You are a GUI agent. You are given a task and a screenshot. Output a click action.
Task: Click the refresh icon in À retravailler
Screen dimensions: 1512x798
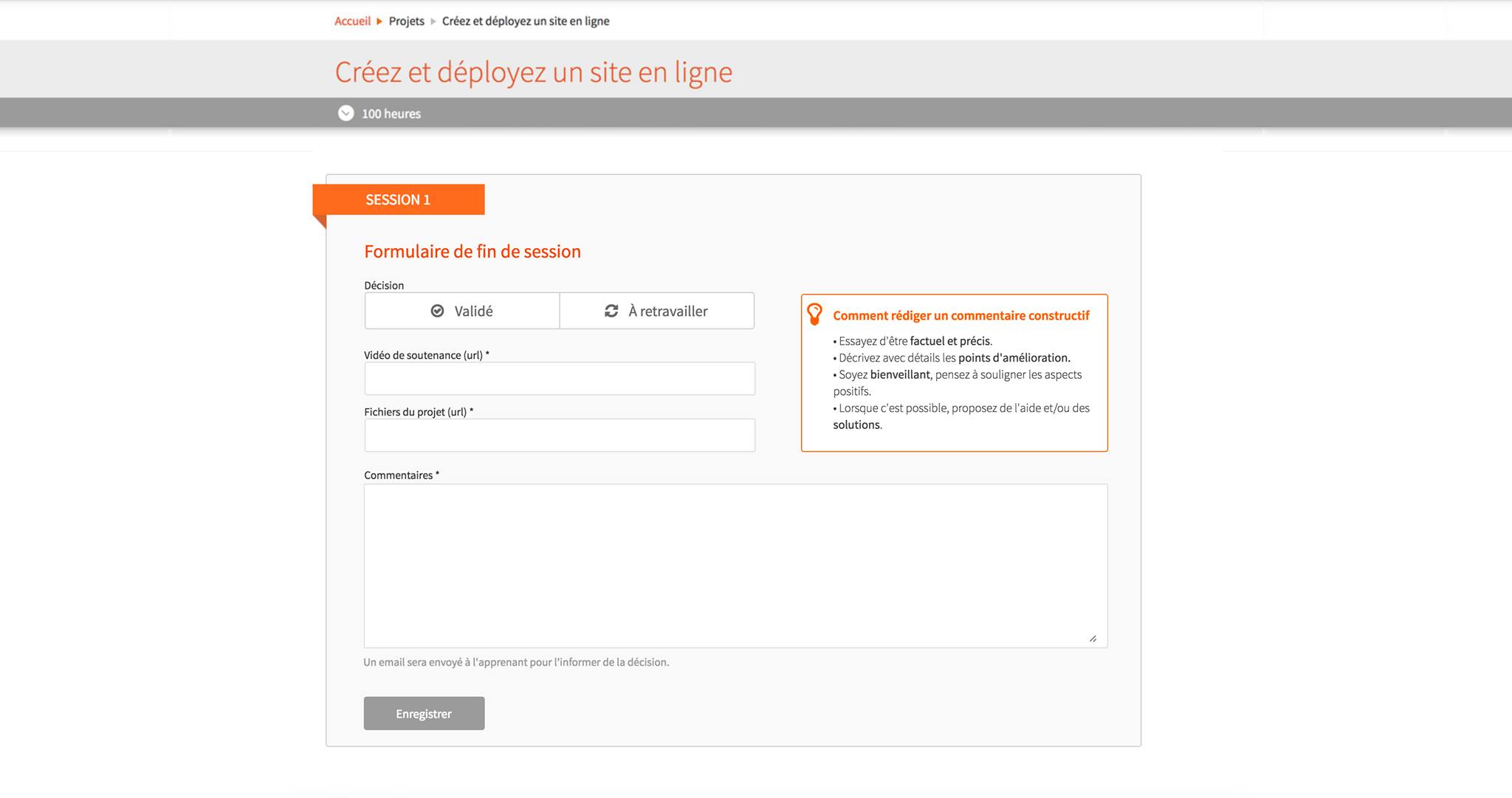click(611, 311)
